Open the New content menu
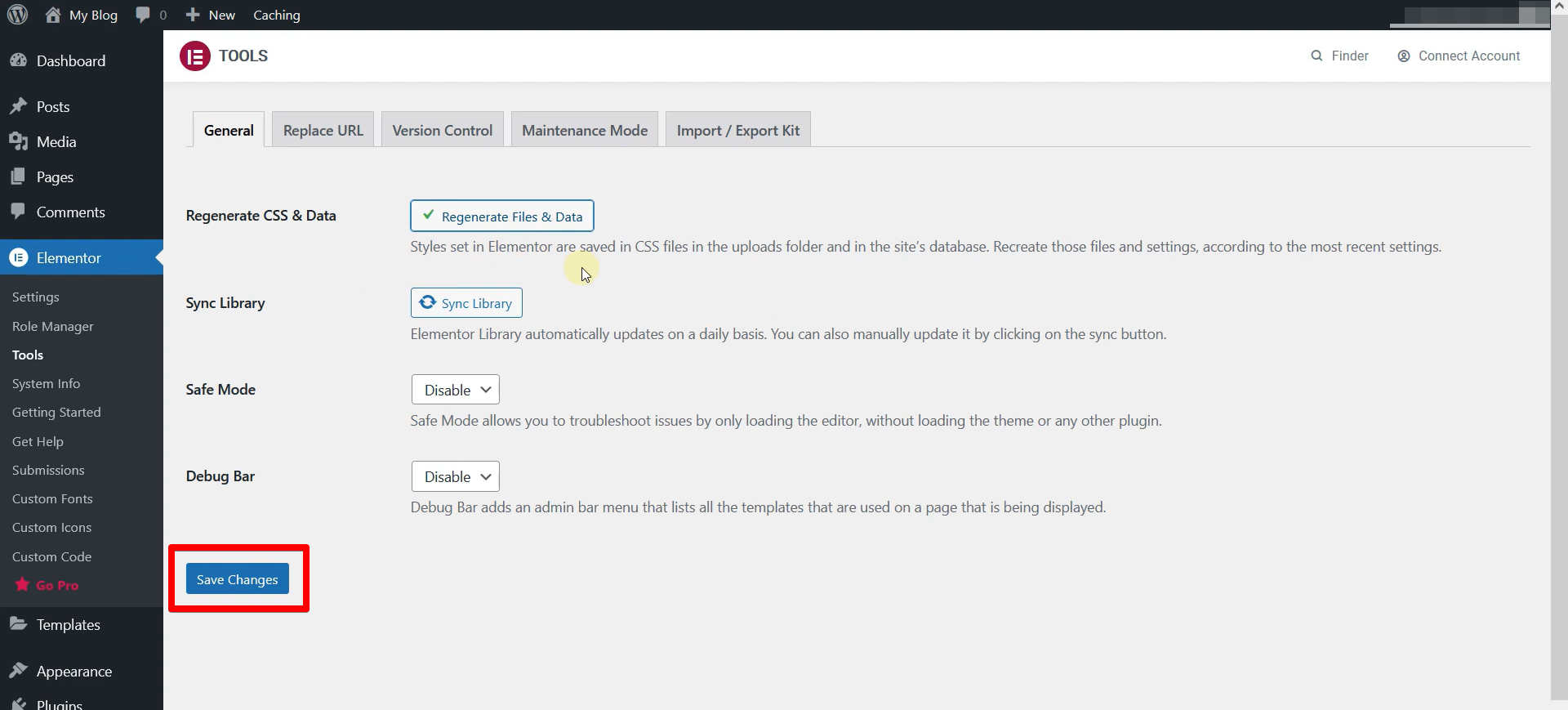Screen dimensions: 1568x710 point(211,15)
